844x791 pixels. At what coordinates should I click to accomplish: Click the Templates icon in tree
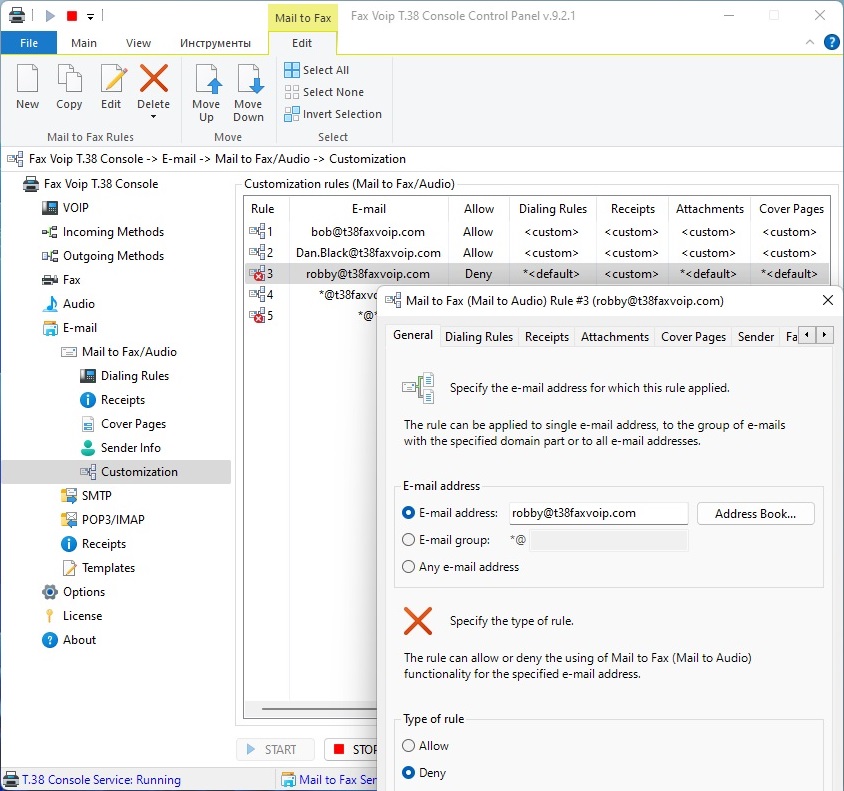click(69, 568)
